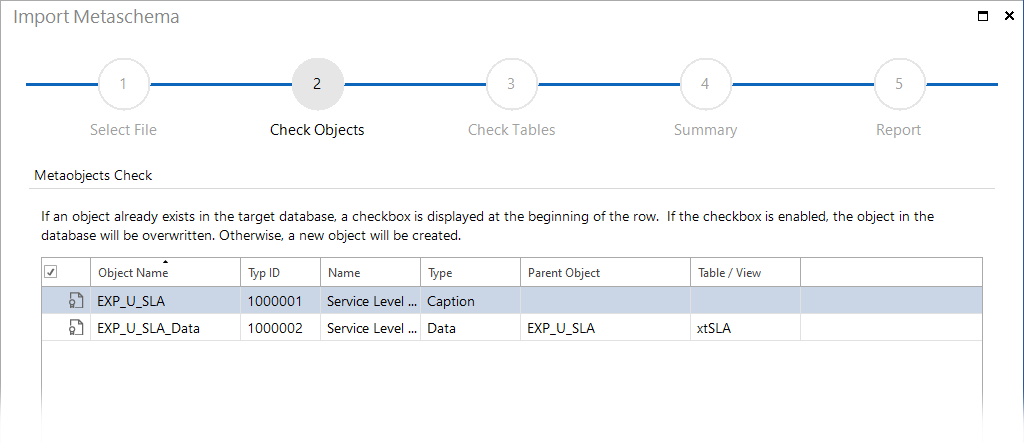Viewport: 1024px width, 443px height.
Task: Click the Typ ID 1000001 cell
Action: (x=280, y=301)
